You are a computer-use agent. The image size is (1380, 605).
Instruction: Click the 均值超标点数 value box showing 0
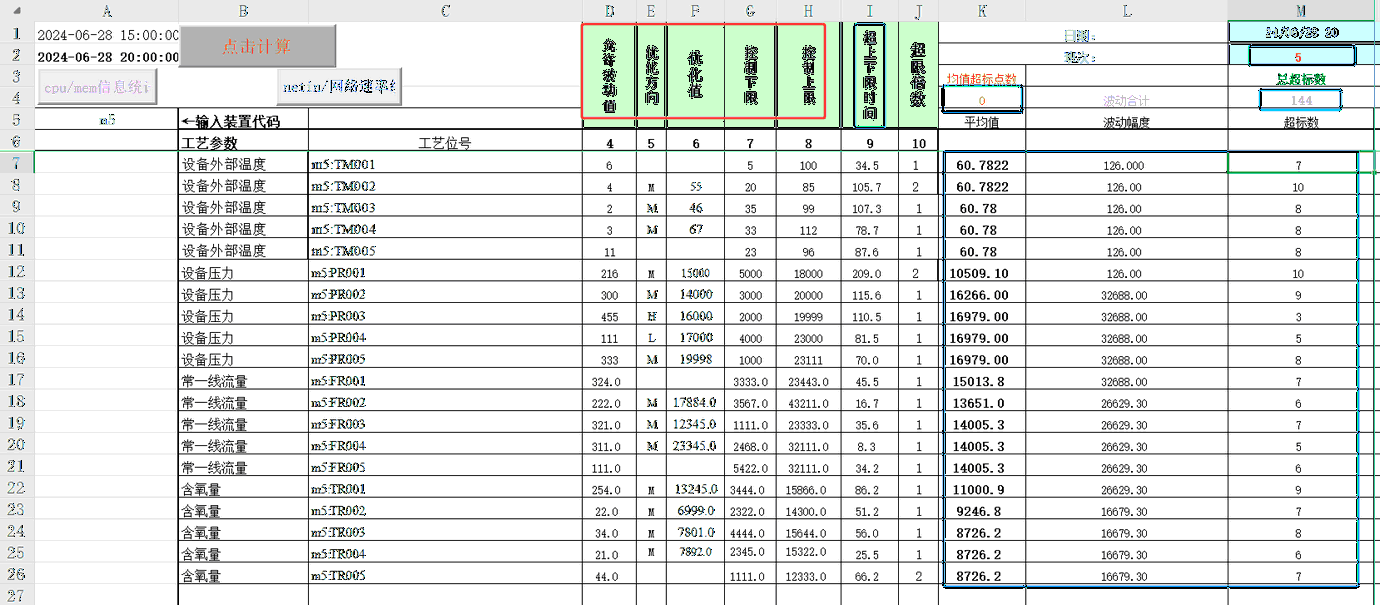coord(982,100)
